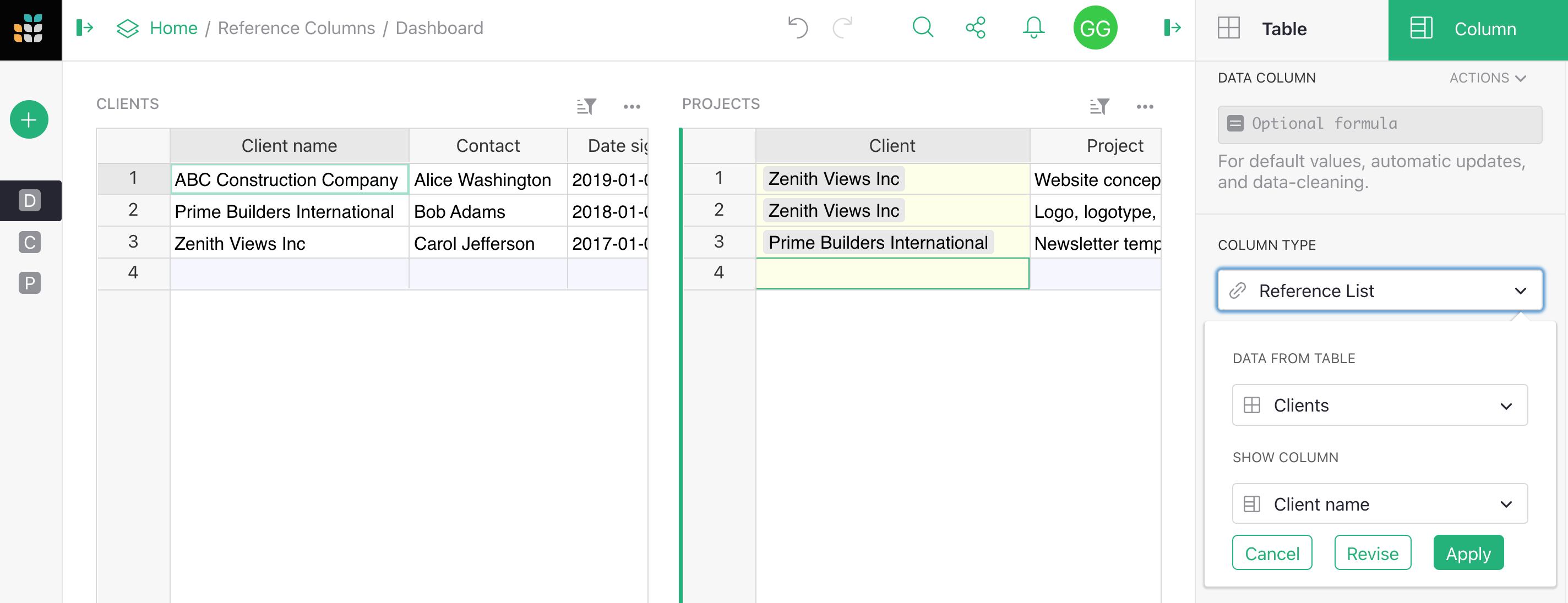Image resolution: width=1568 pixels, height=603 pixels.
Task: Switch to the Table tab
Action: [x=1283, y=28]
